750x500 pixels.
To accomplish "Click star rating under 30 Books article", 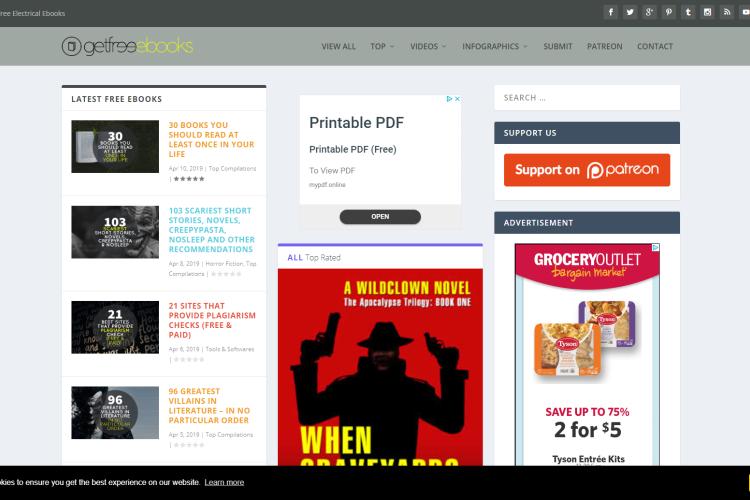I will [189, 178].
